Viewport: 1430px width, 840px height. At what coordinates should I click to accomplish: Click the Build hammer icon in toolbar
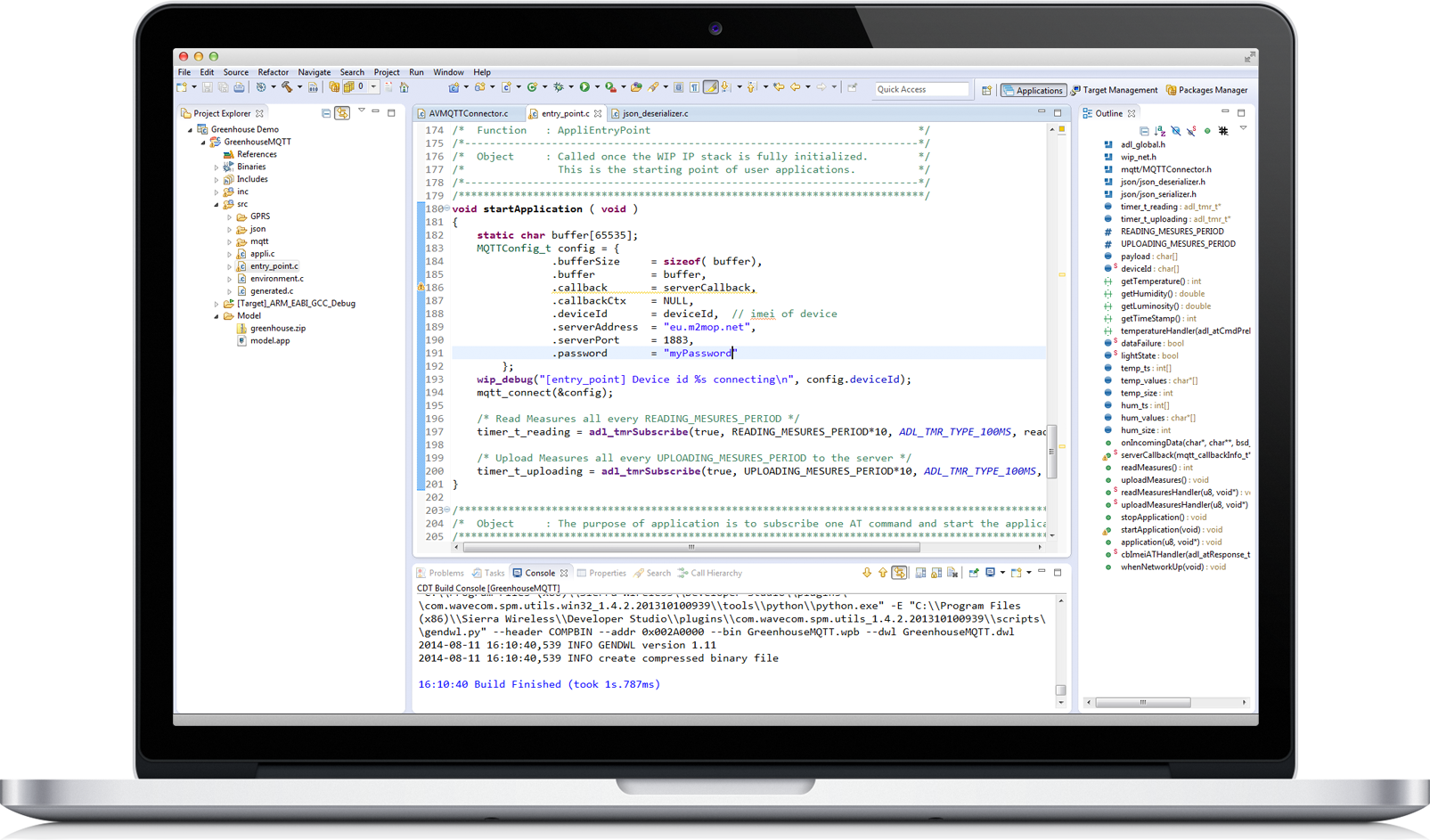(287, 87)
